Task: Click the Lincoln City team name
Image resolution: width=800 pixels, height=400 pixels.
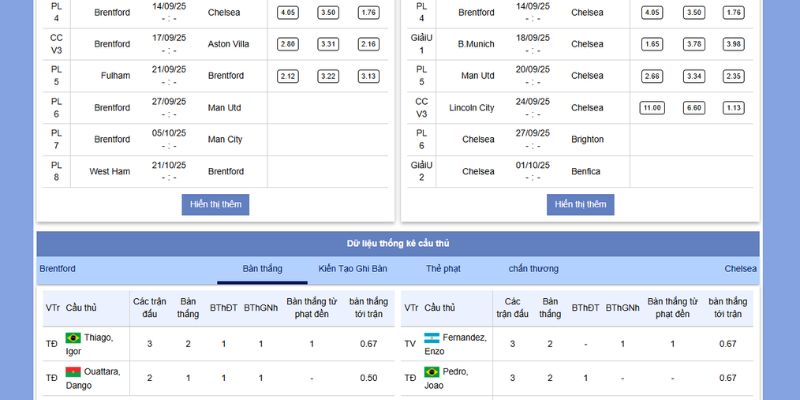Action: [x=472, y=108]
